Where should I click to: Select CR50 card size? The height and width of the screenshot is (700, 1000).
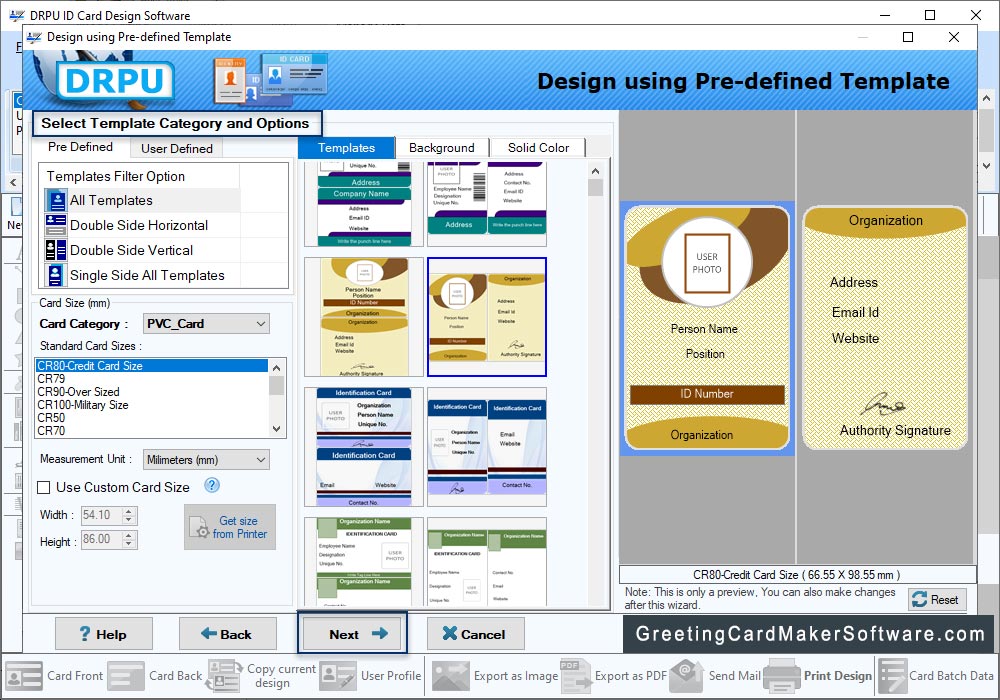[x=152, y=418]
